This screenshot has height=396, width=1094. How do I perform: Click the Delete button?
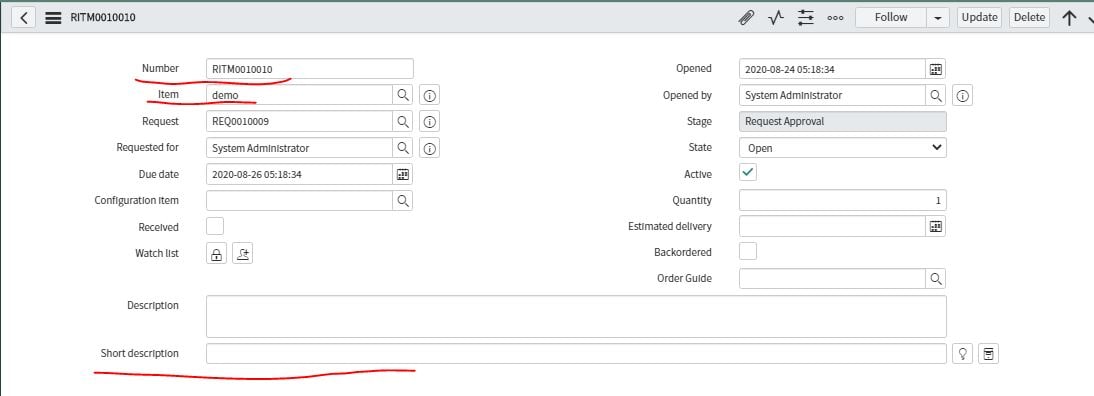(1029, 17)
